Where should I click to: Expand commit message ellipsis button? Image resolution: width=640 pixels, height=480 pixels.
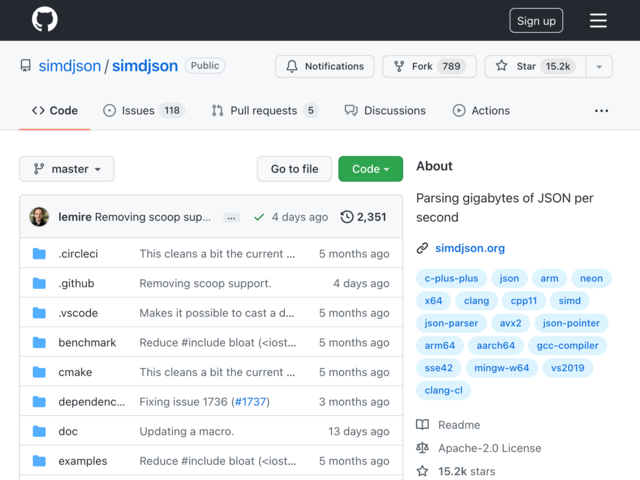point(231,218)
